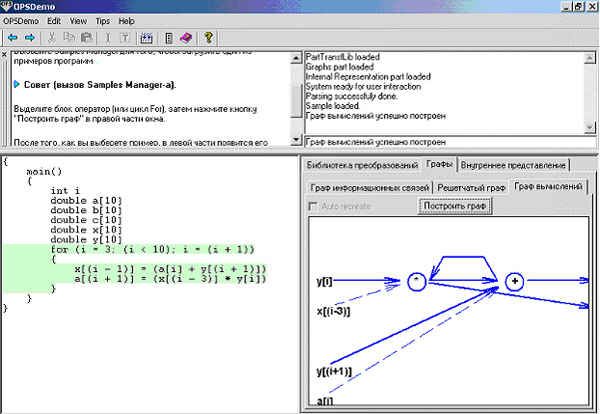Click status field Граф вычислений успешно построен

pos(450,142)
